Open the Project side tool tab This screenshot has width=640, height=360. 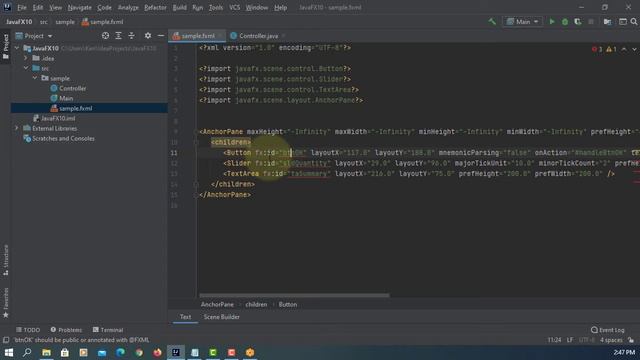pyautogui.click(x=6, y=47)
